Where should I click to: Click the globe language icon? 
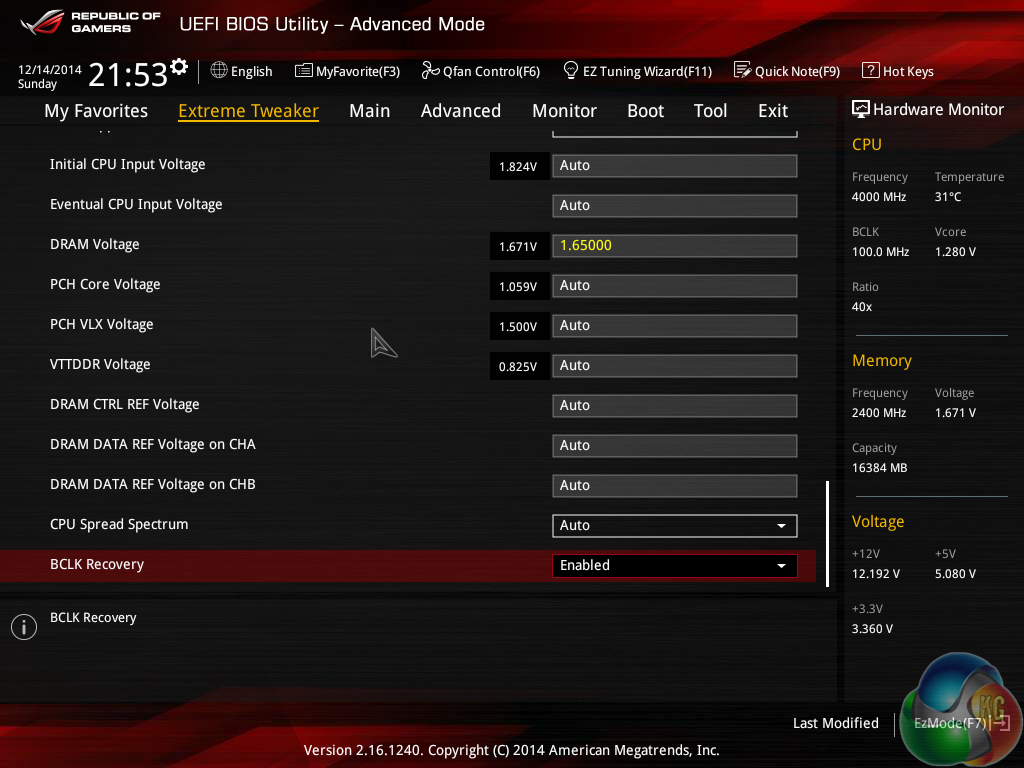click(219, 71)
